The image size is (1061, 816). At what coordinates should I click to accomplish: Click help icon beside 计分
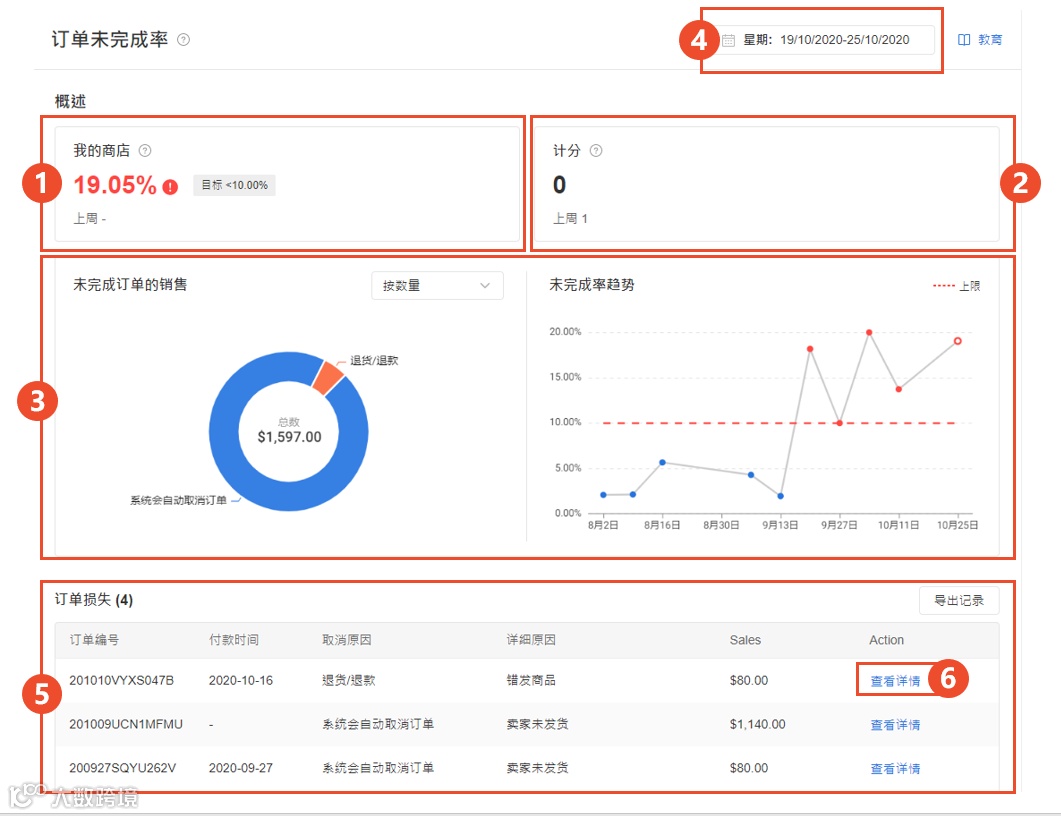tap(595, 151)
